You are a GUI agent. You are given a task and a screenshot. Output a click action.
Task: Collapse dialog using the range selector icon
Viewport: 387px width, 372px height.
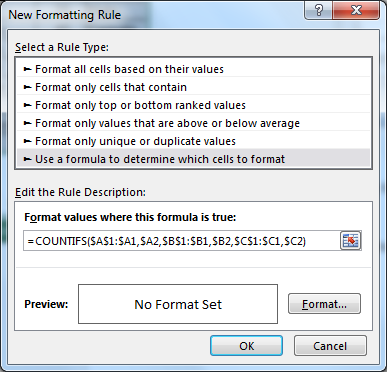(351, 240)
